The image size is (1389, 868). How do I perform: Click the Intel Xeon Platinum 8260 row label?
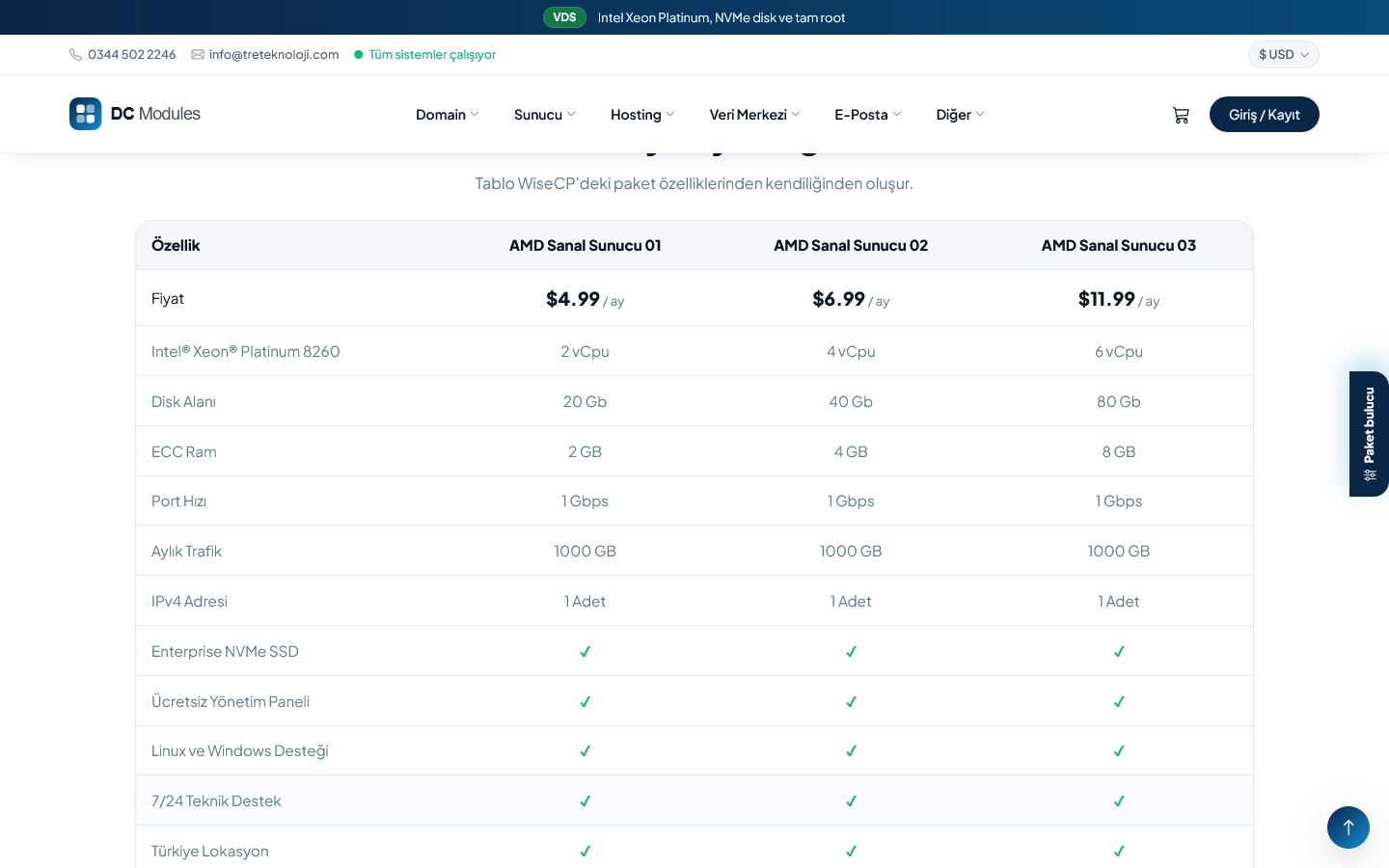246,351
